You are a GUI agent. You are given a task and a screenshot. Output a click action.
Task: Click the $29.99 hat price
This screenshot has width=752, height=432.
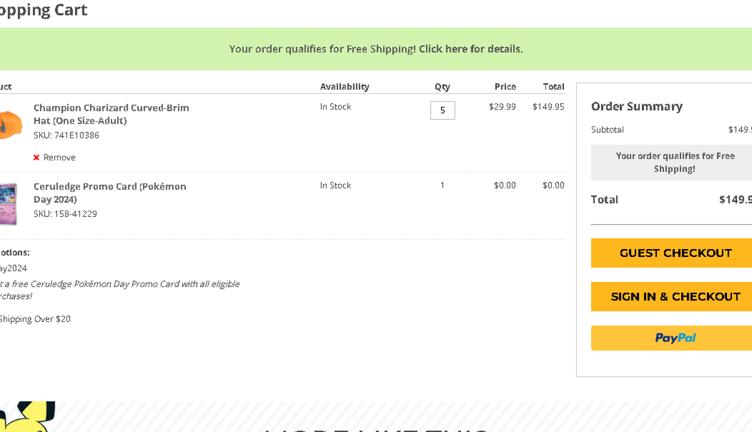(x=502, y=106)
